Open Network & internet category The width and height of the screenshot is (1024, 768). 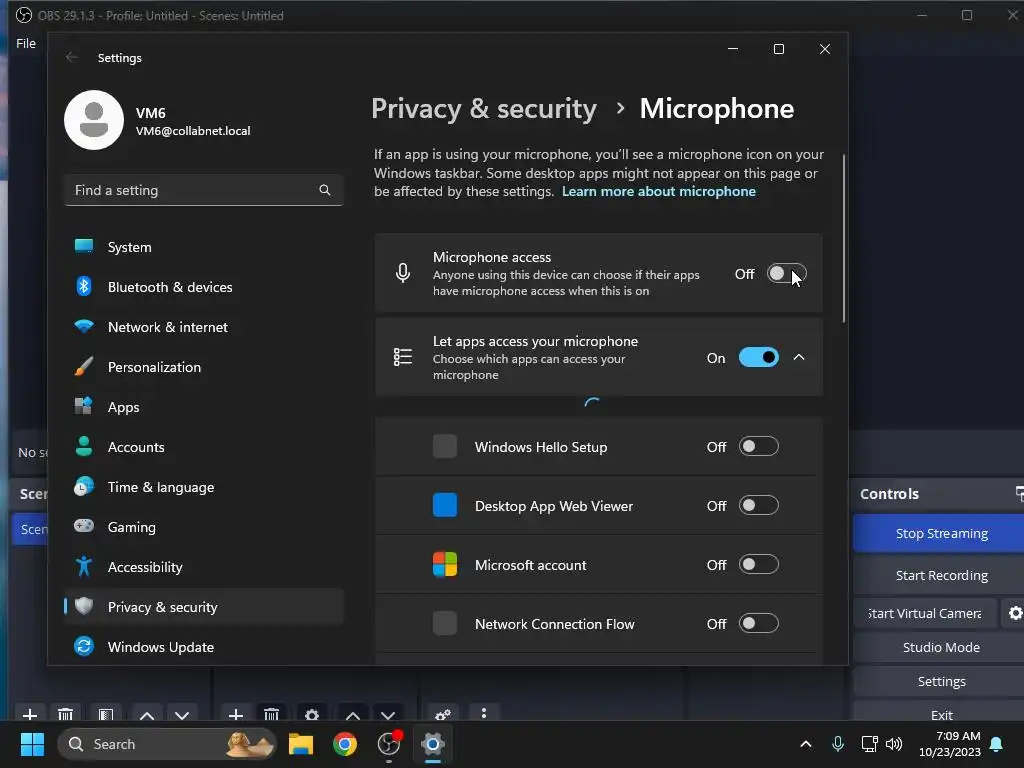(203, 327)
